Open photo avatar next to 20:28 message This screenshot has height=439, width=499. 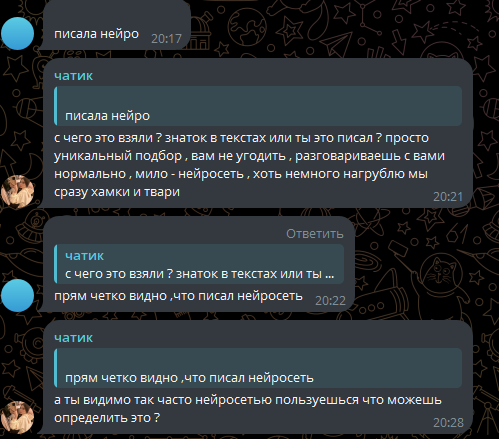coord(17,417)
